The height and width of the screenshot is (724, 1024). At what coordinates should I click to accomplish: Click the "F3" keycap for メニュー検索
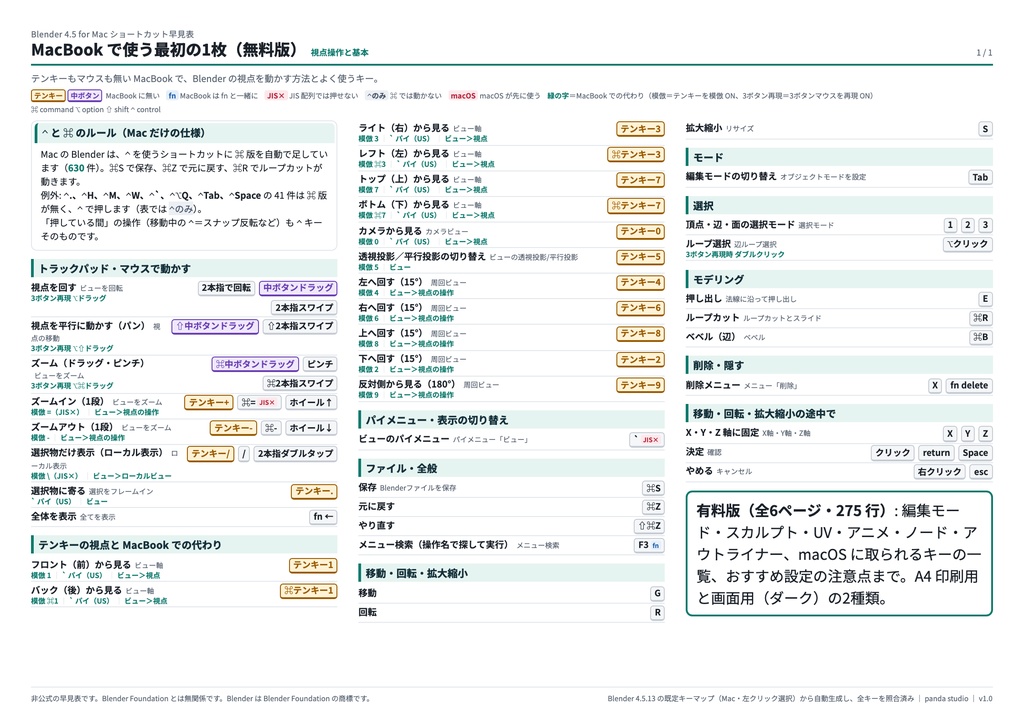pyautogui.click(x=649, y=545)
